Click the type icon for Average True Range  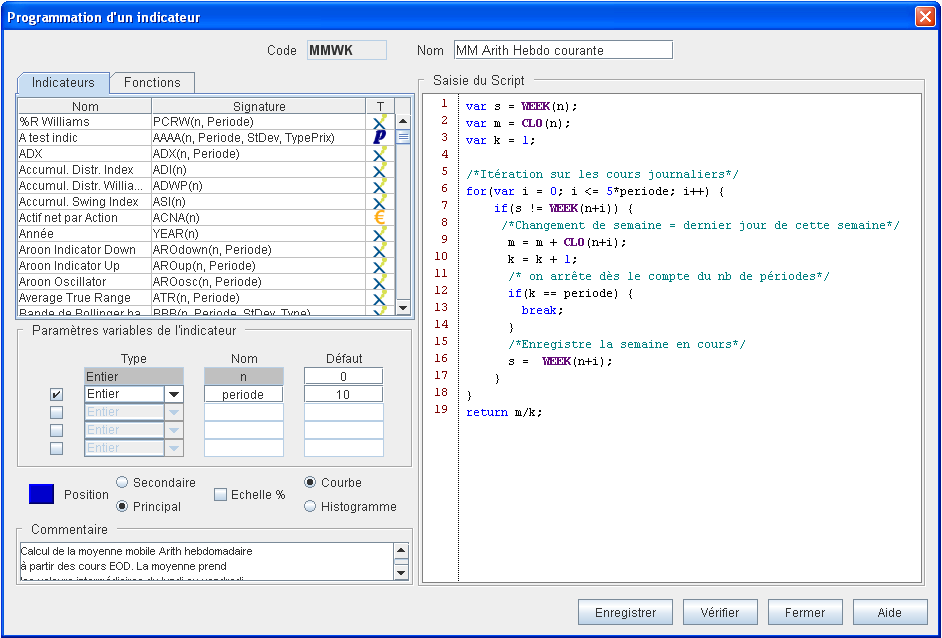[x=379, y=298]
